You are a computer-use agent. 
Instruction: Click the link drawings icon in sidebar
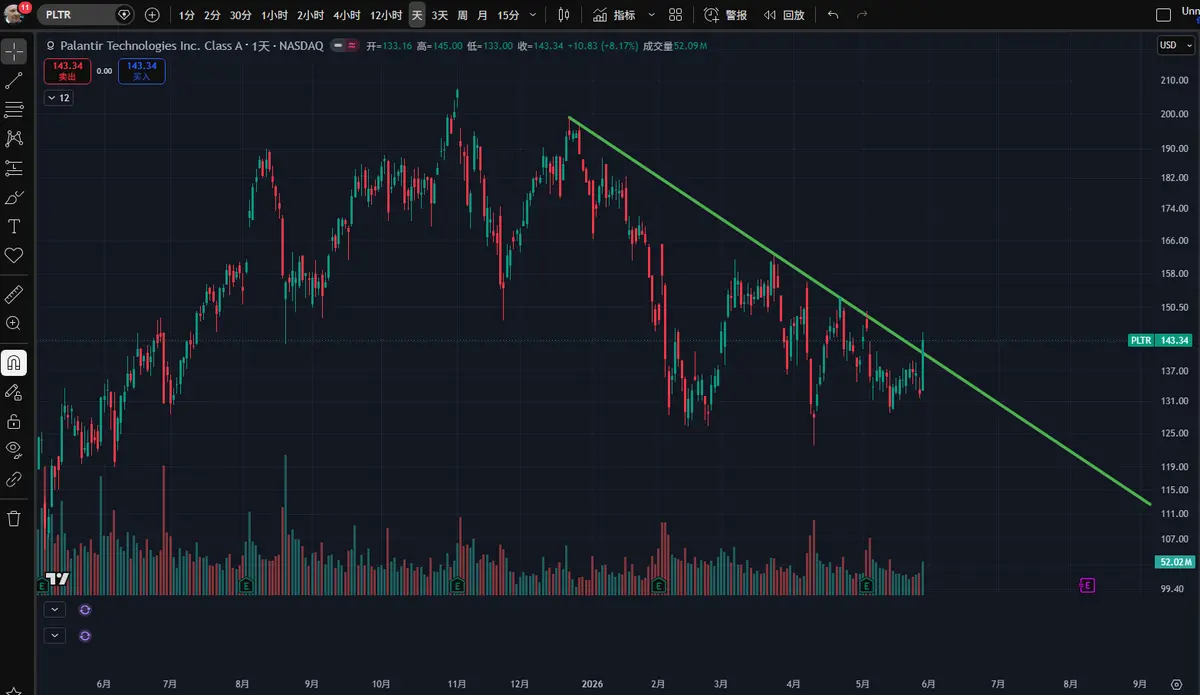pos(14,479)
